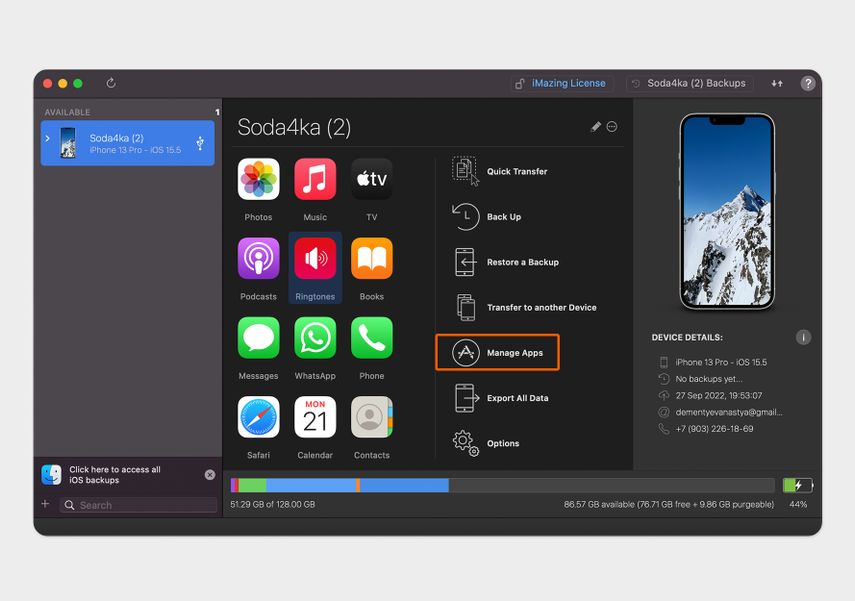Click 'No backups yet...' detail

click(x=709, y=379)
